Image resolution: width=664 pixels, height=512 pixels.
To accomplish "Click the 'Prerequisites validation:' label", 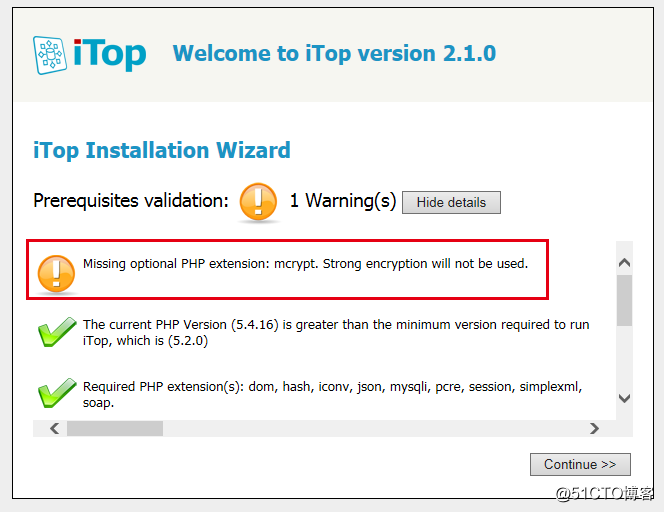I will point(131,200).
